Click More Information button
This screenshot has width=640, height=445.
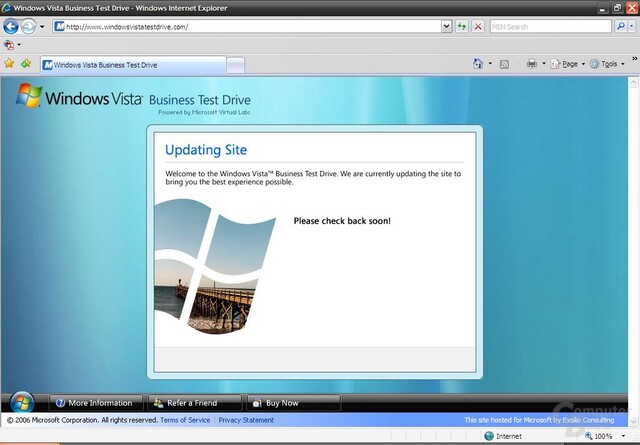[x=96, y=403]
